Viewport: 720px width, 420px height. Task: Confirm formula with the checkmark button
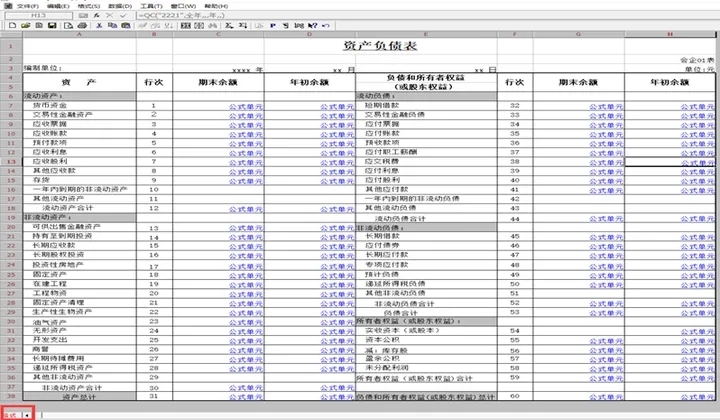[x=123, y=16]
